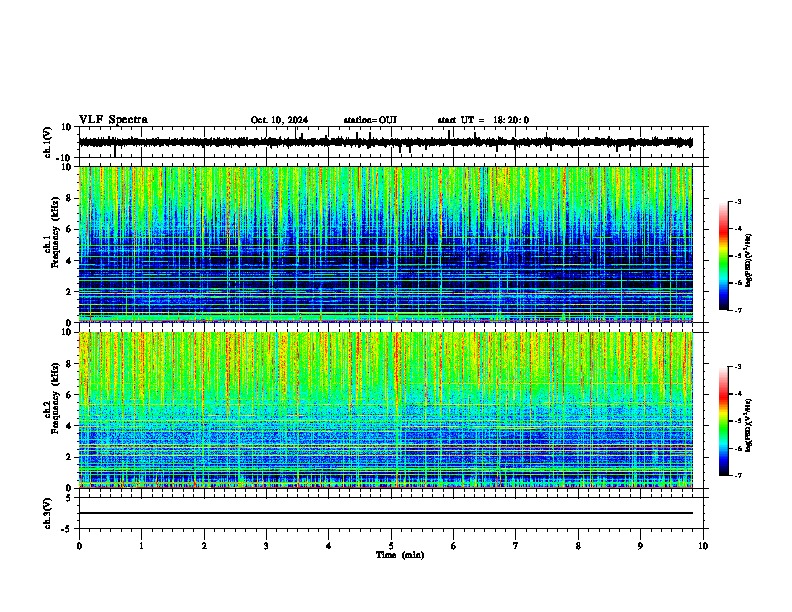792x612 pixels.
Task: Click the "2" kHz tick of ch.2 spectrogram
Action: (69, 457)
